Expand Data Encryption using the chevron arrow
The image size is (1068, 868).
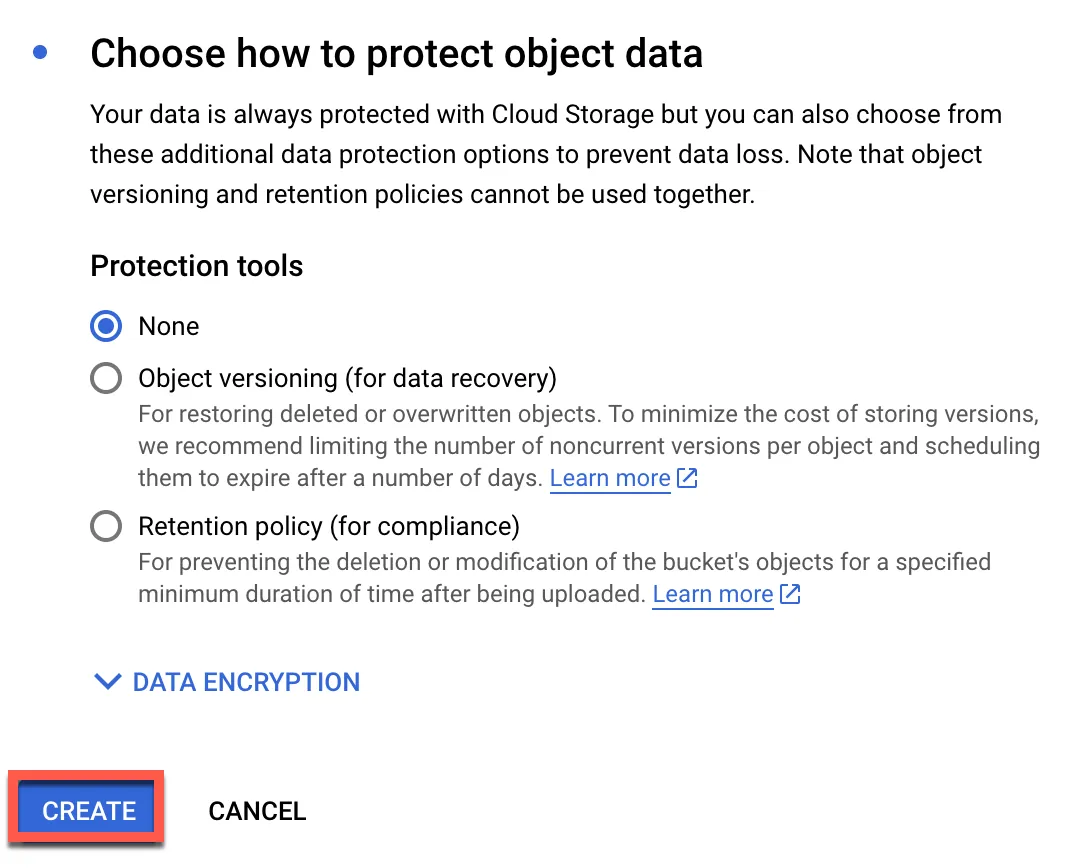(x=108, y=681)
